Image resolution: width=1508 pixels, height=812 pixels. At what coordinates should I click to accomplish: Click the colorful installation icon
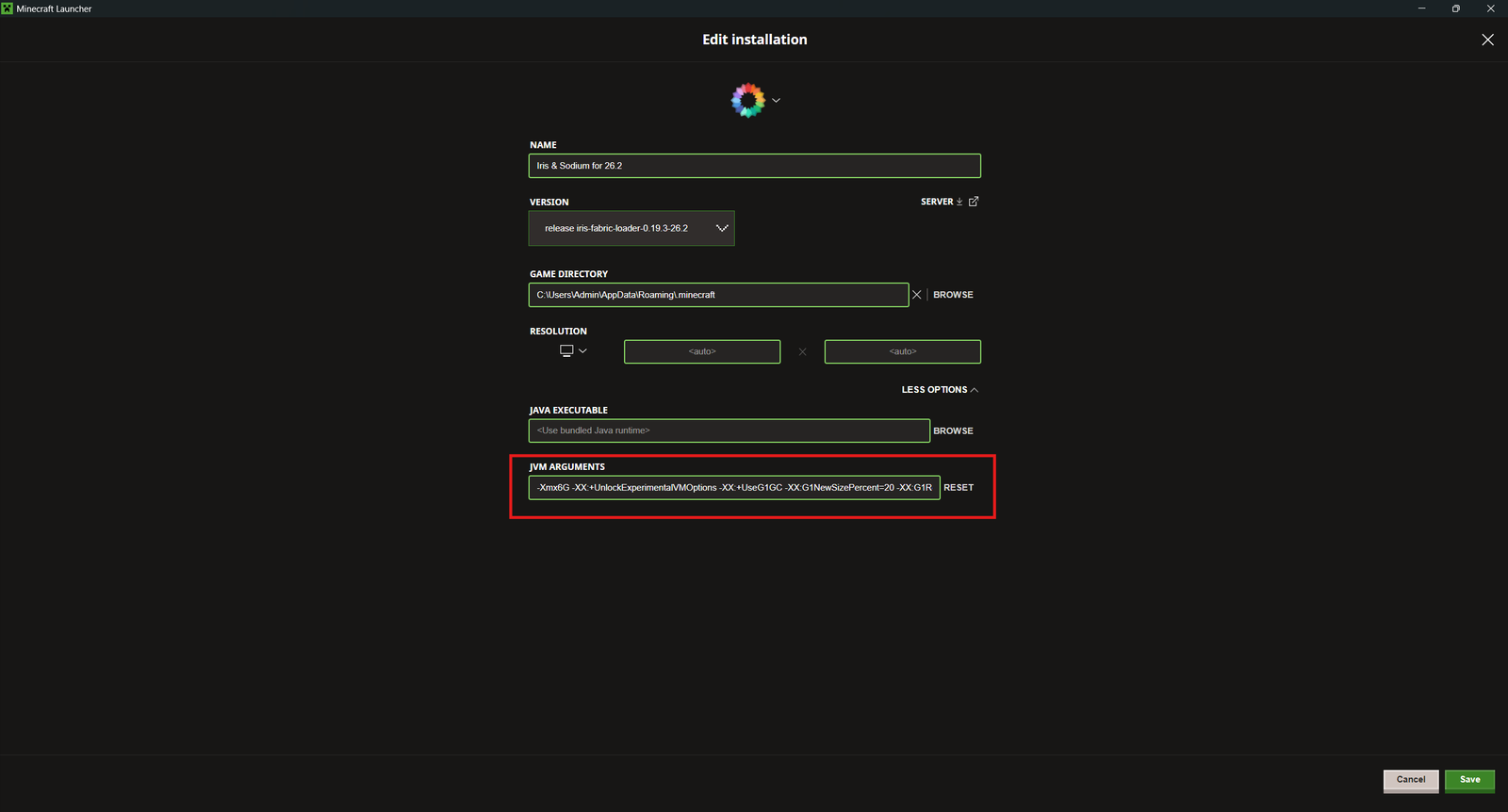748,100
